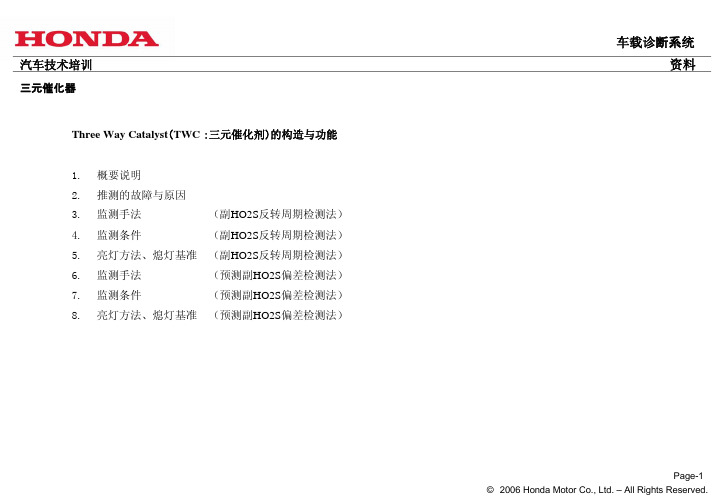Select item 4 '监测条件'
724x502 pixels.
pyautogui.click(x=119, y=235)
